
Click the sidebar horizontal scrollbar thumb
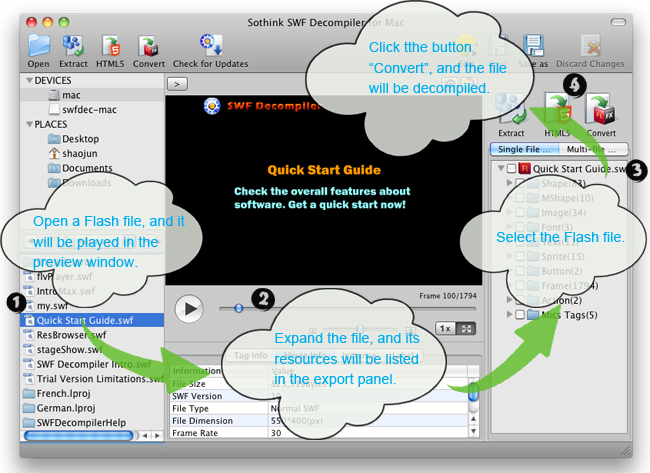tap(79, 435)
